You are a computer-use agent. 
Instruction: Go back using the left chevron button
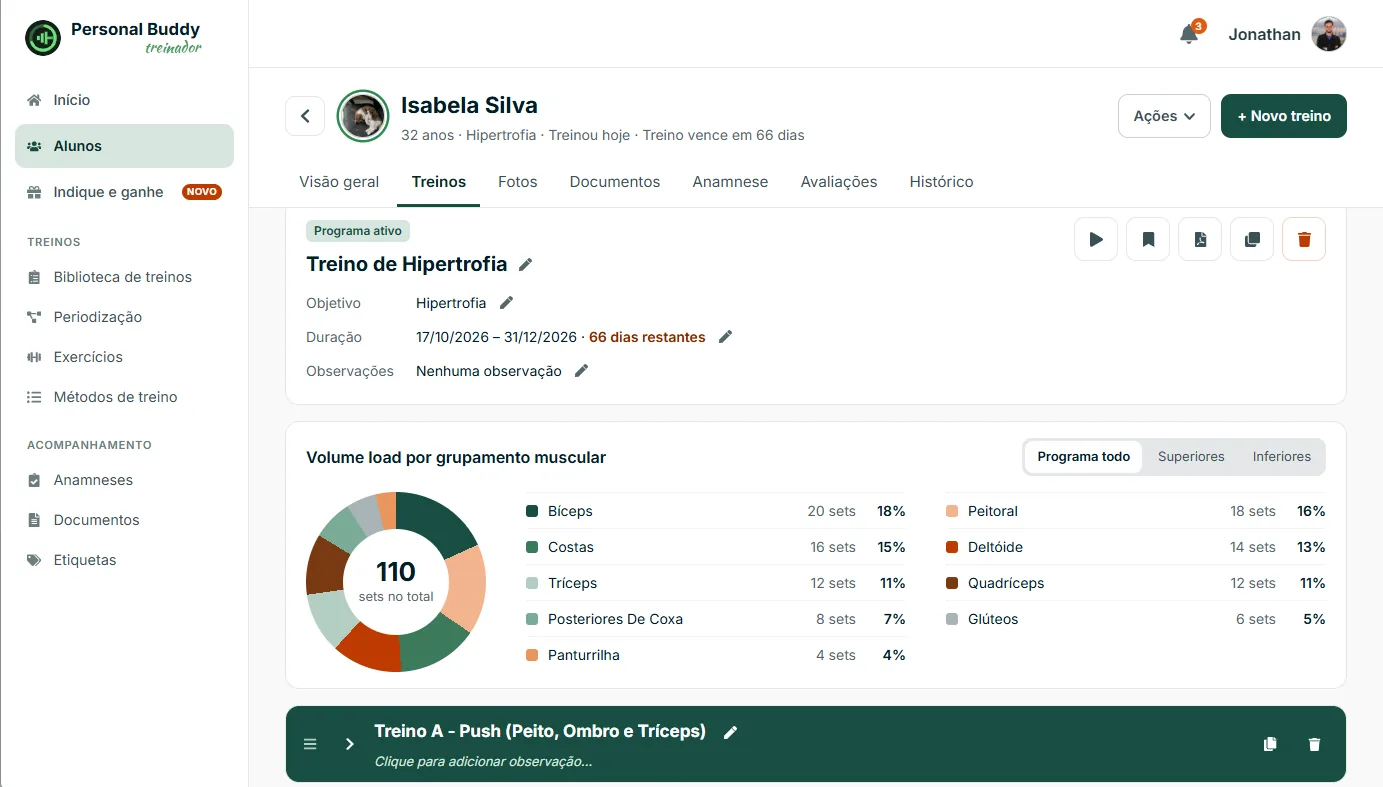pyautogui.click(x=305, y=116)
